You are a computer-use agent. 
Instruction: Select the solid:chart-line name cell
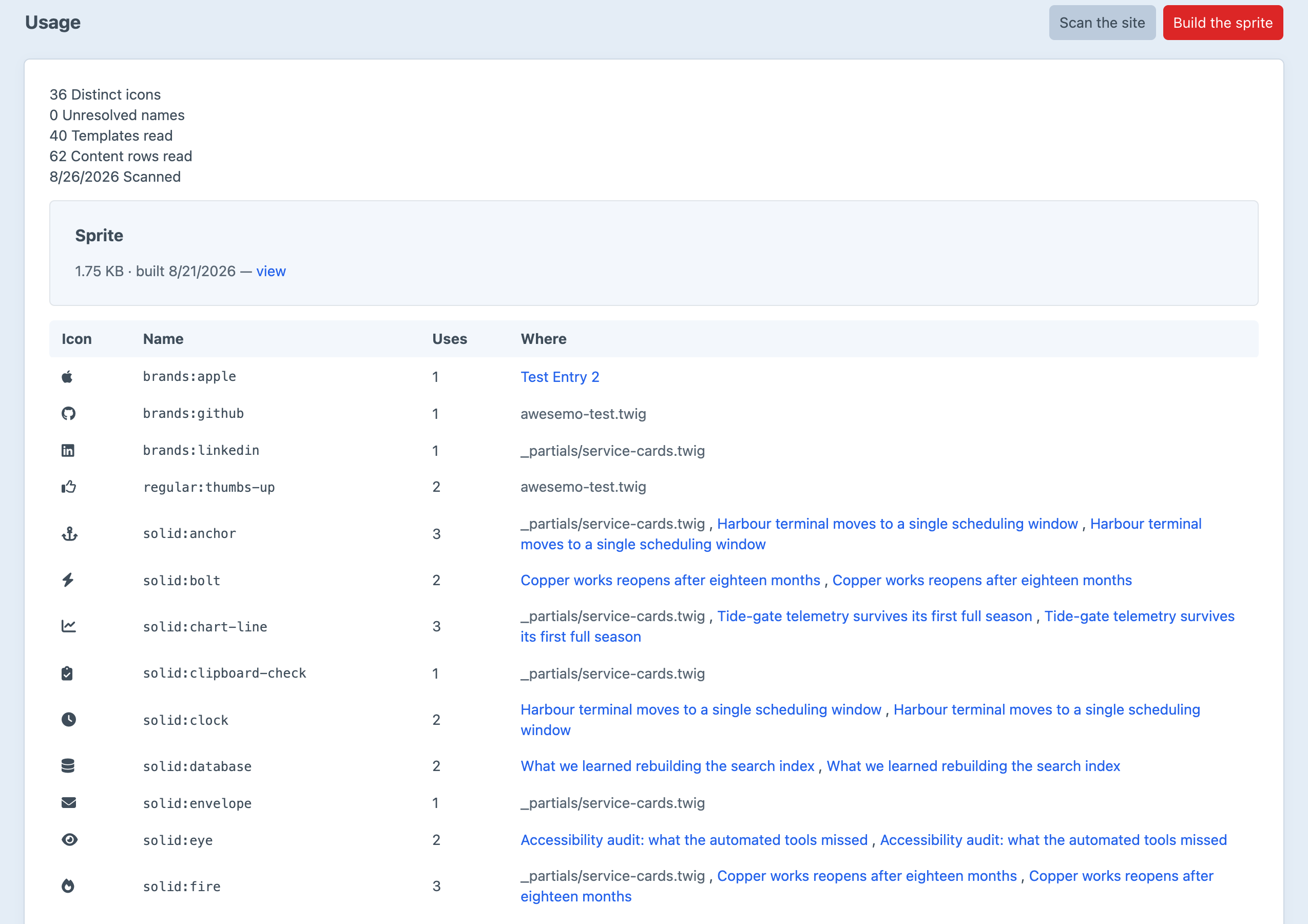pyautogui.click(x=205, y=627)
